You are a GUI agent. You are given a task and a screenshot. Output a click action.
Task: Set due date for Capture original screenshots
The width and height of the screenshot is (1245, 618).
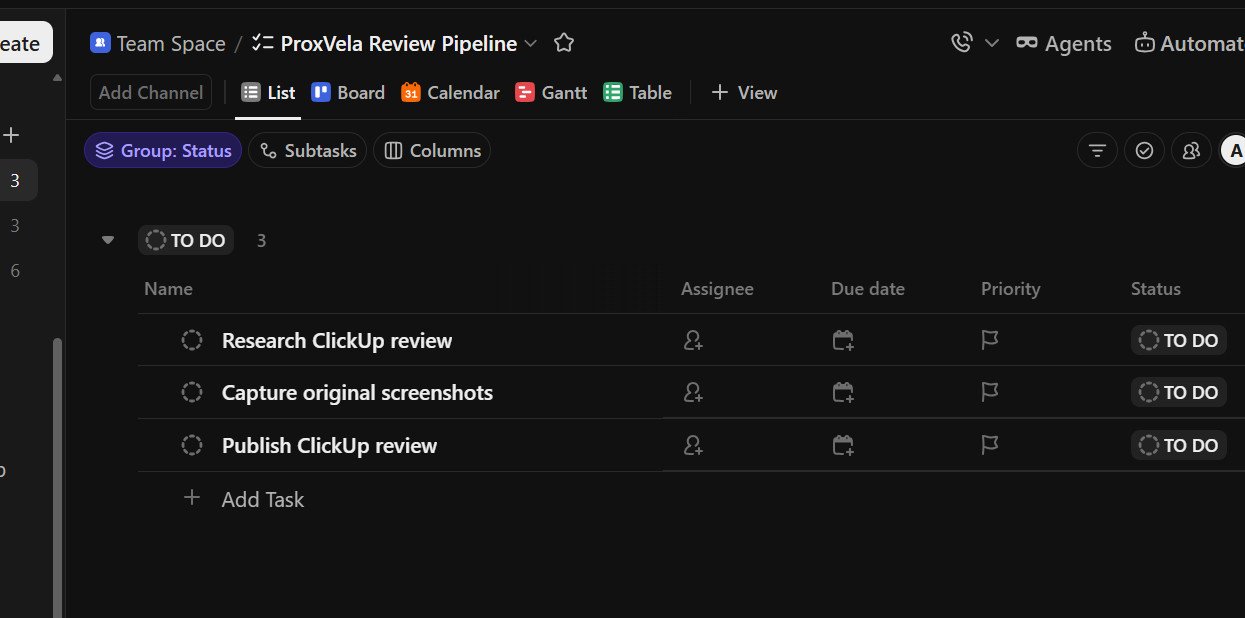coord(843,392)
